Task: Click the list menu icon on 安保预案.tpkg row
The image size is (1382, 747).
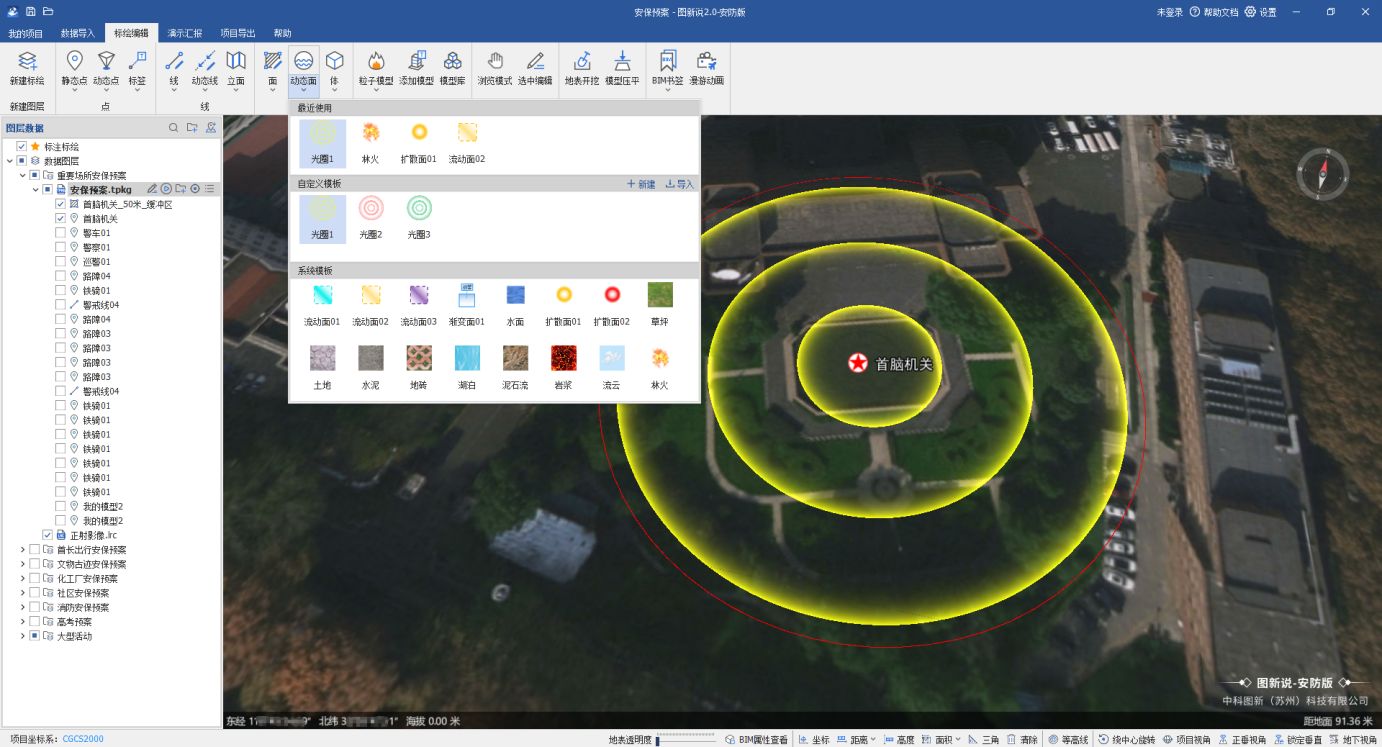Action: click(x=210, y=189)
